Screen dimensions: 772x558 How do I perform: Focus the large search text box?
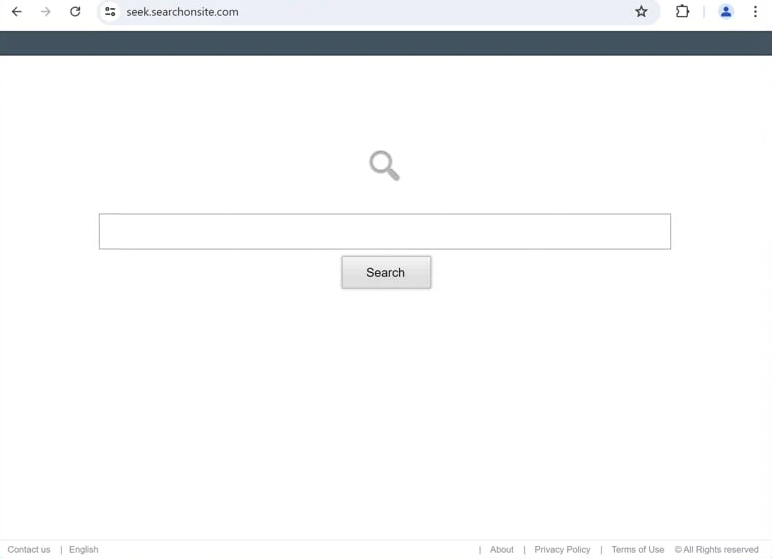point(385,231)
